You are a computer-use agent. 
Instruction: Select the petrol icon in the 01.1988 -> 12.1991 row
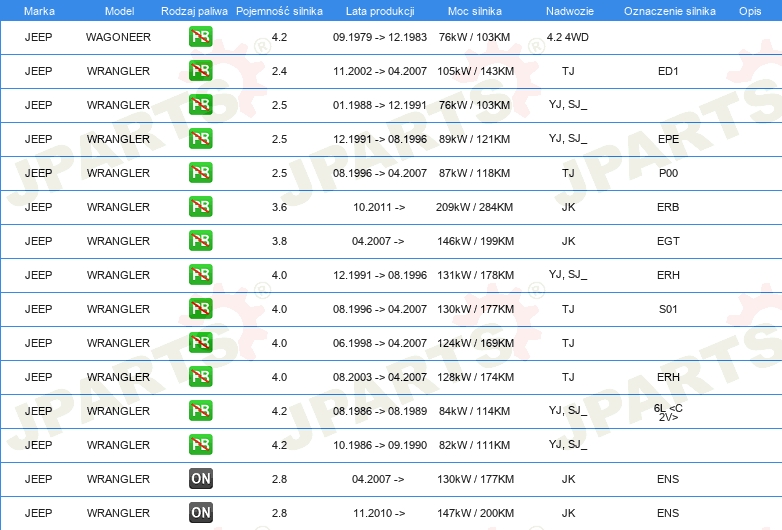coord(200,105)
